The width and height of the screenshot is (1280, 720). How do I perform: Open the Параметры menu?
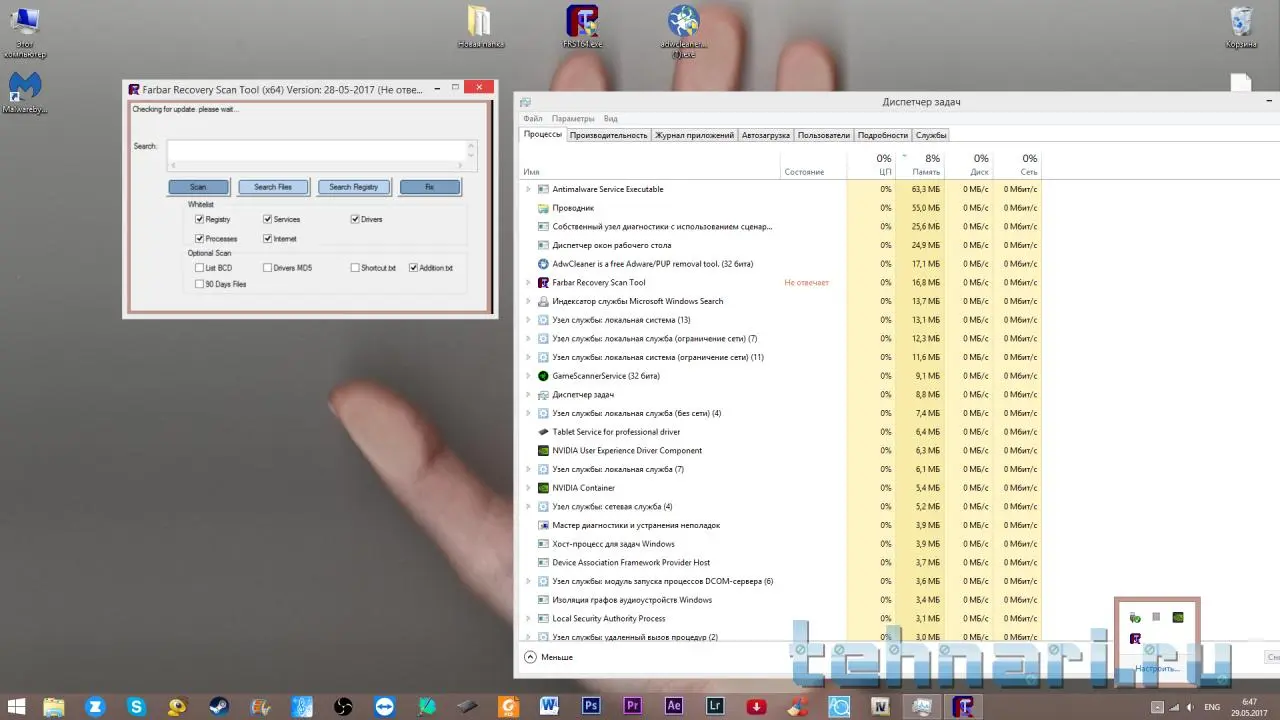pyautogui.click(x=572, y=119)
